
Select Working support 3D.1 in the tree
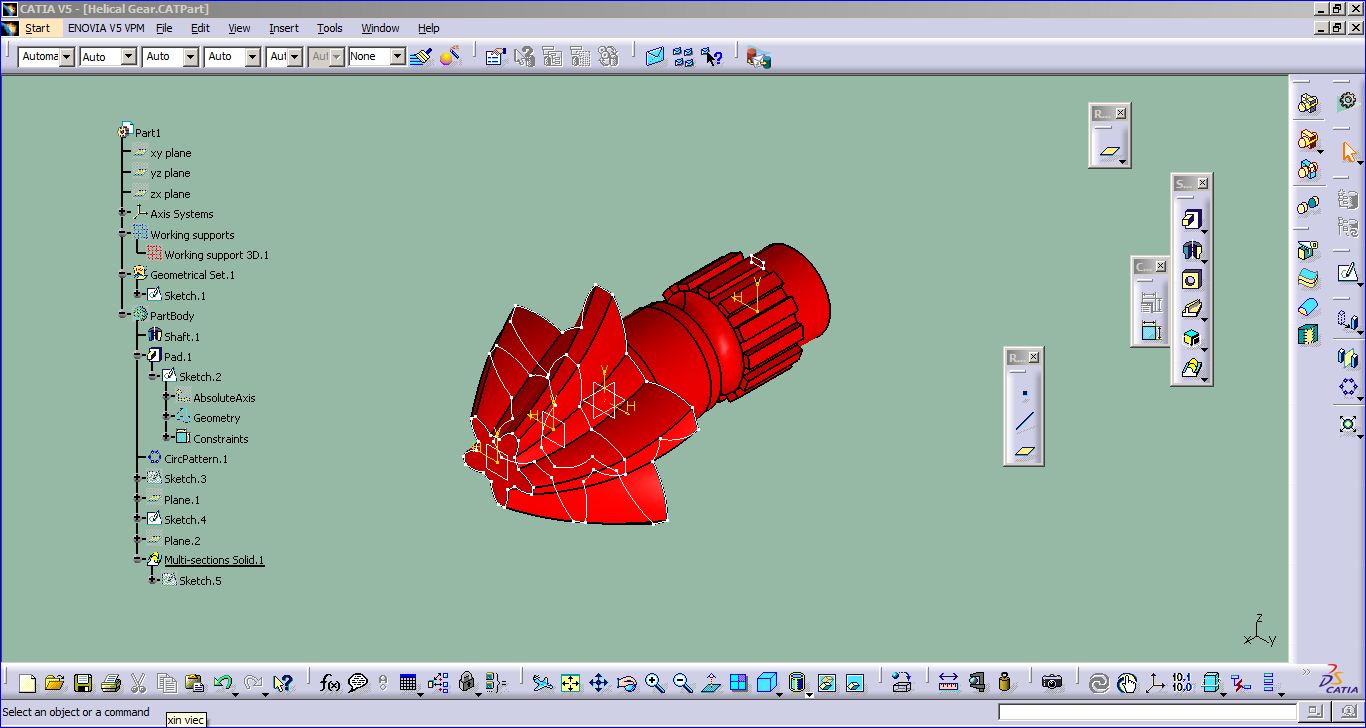point(216,255)
